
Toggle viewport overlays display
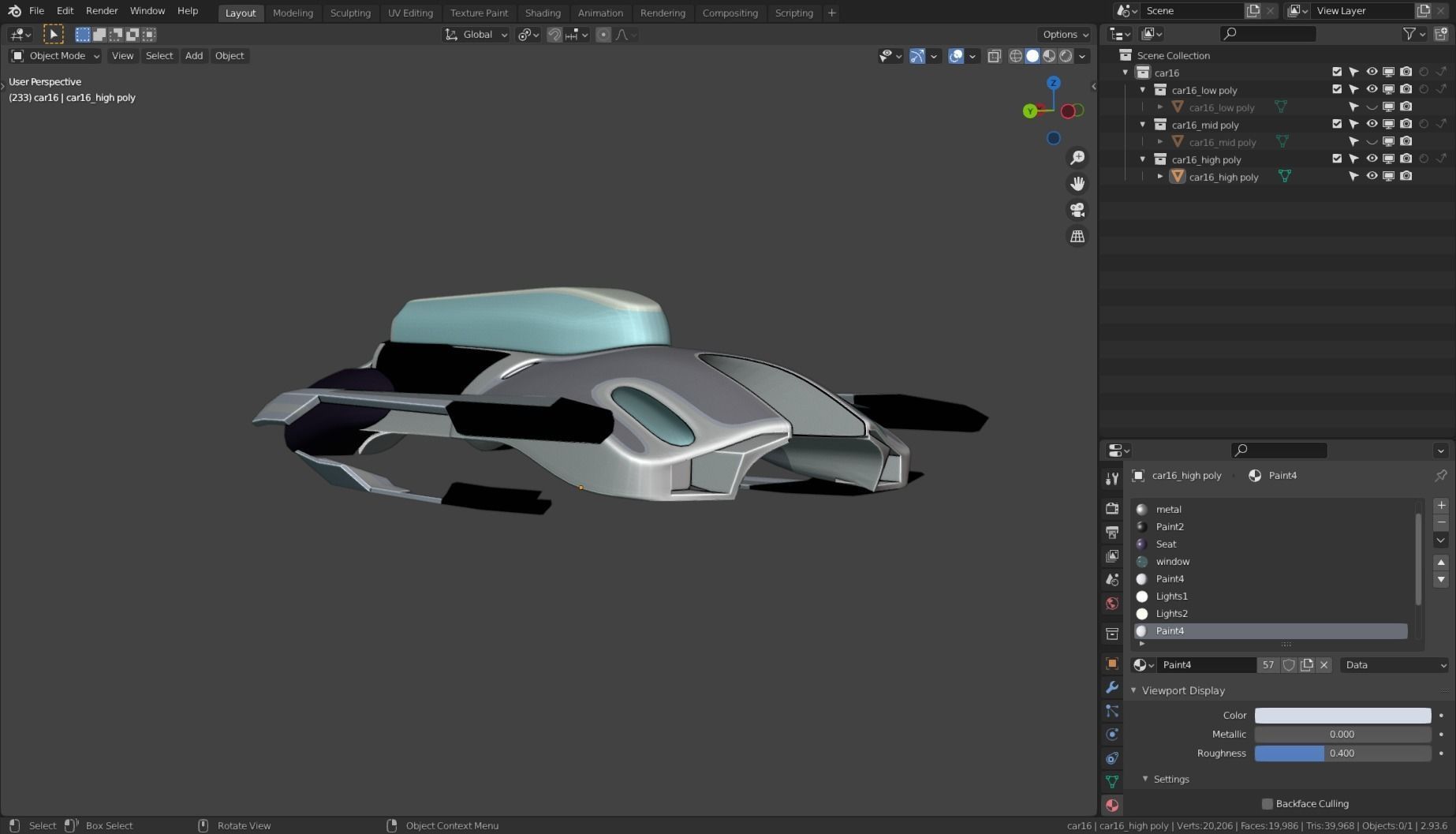click(x=955, y=56)
